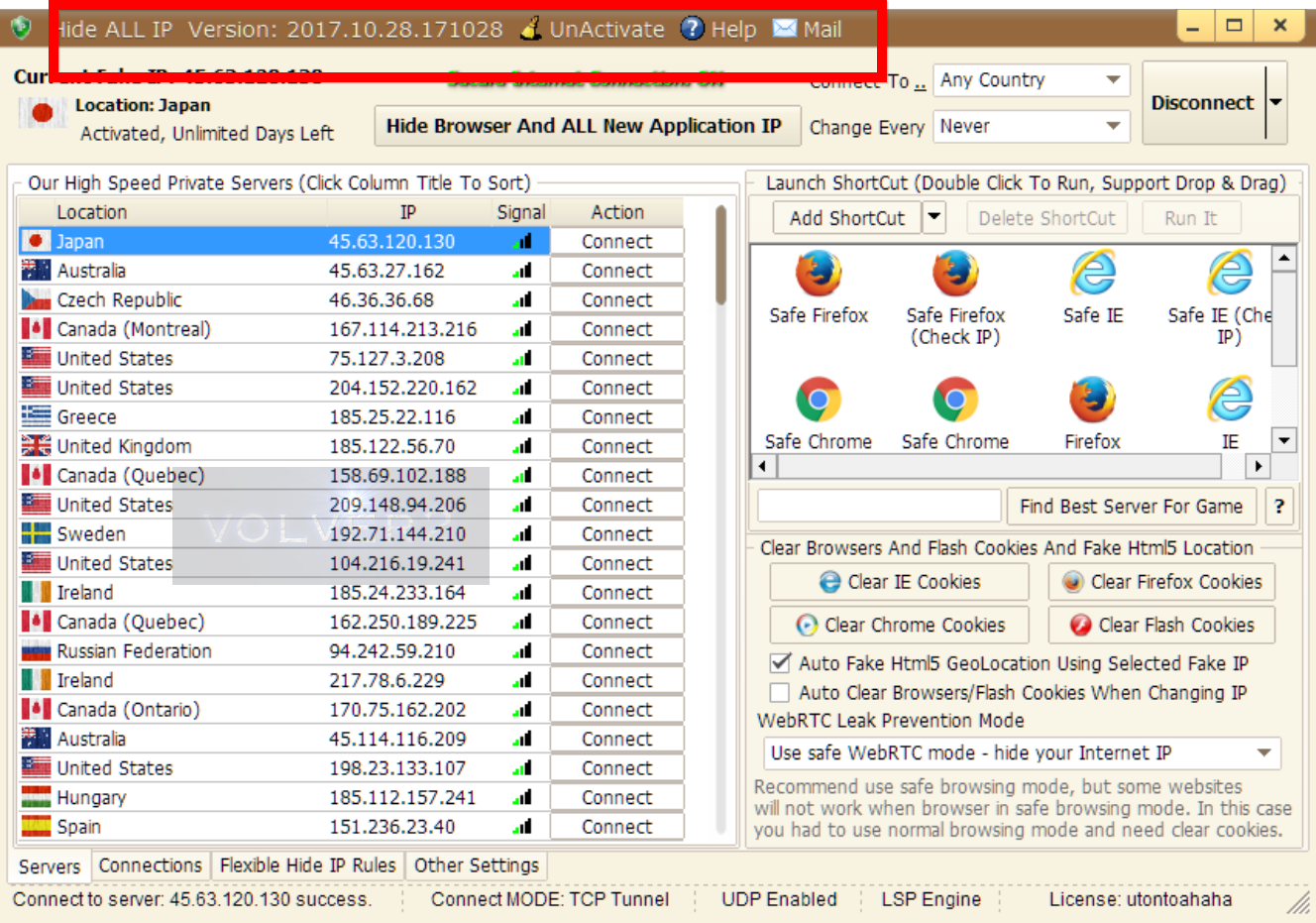
Task: Click shortcut panel scroll down arrow
Action: click(1284, 439)
